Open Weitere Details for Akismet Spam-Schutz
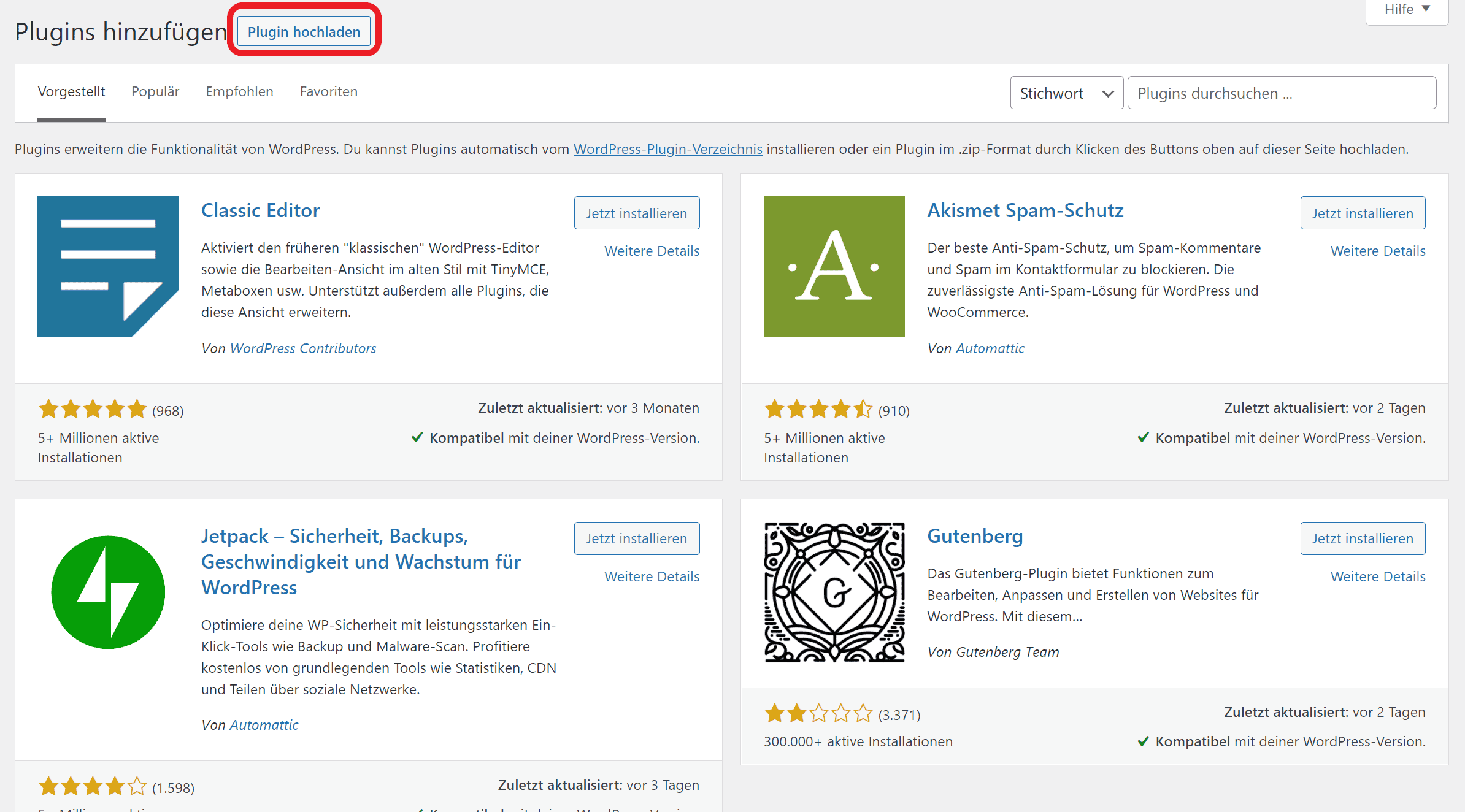The image size is (1465, 812). coord(1378,251)
